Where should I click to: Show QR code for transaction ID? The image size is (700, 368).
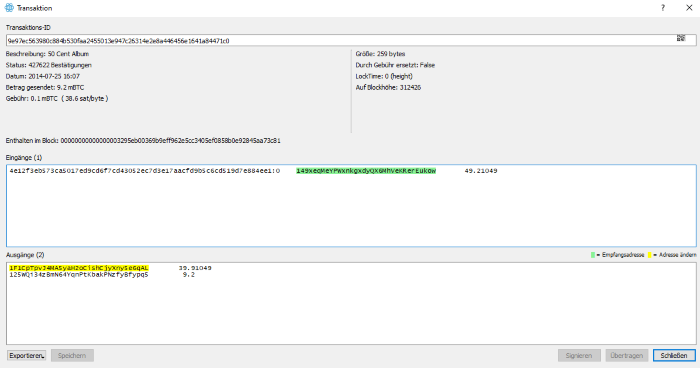tap(680, 38)
